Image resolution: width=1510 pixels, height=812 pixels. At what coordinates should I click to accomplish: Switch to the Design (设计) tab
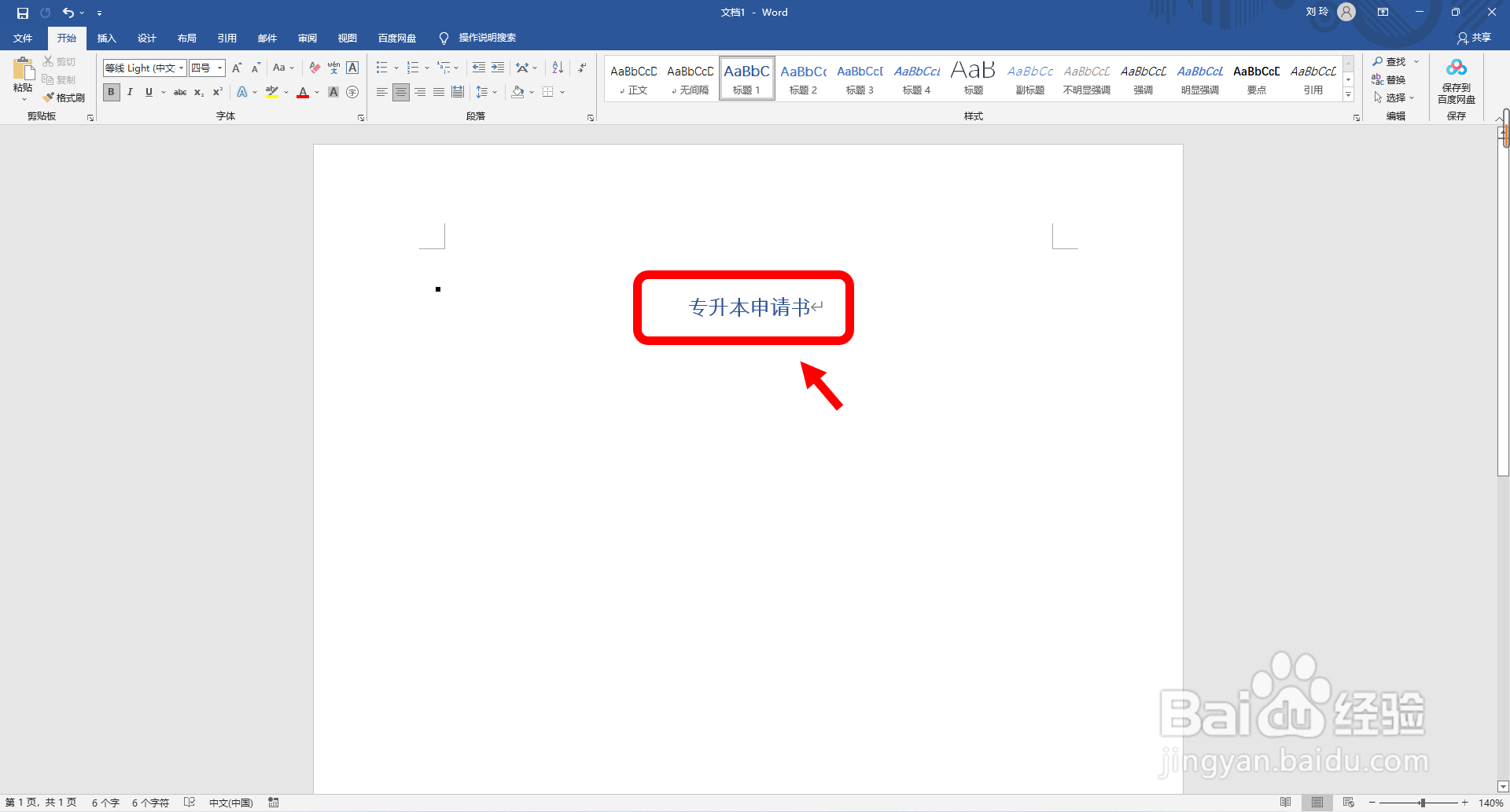tap(146, 38)
